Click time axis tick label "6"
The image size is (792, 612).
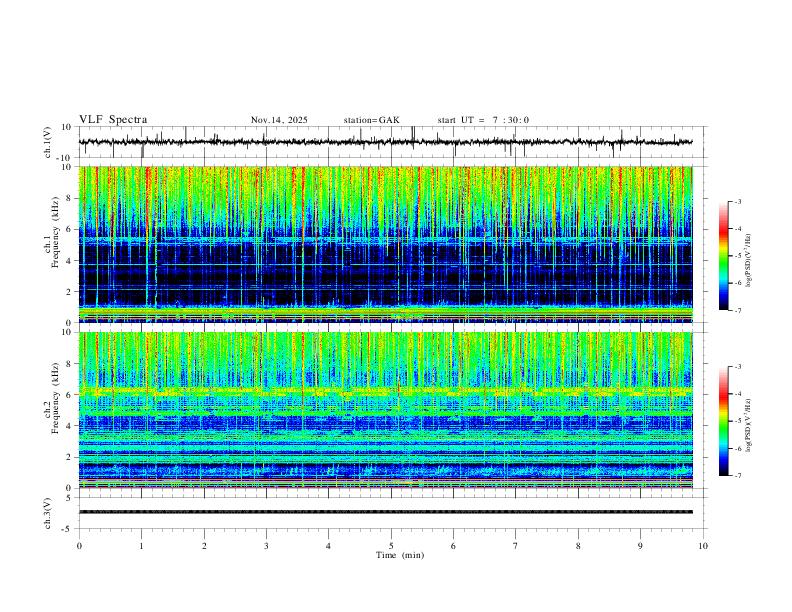point(453,546)
